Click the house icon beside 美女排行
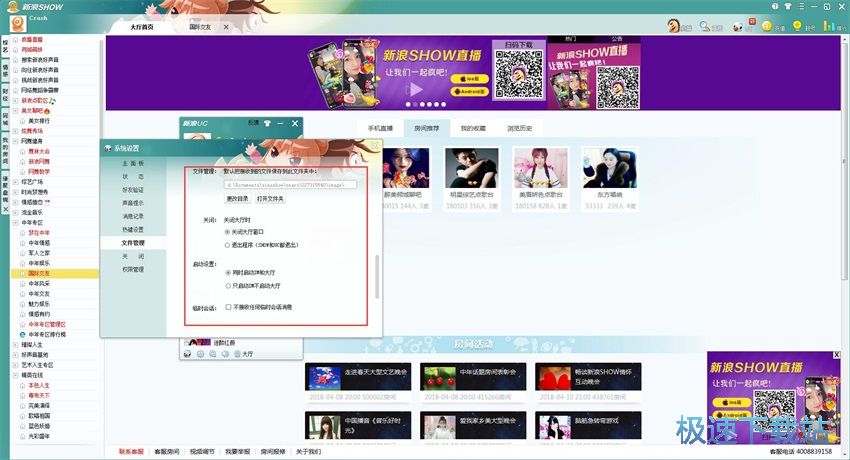This screenshot has width=850, height=460. click(23, 121)
